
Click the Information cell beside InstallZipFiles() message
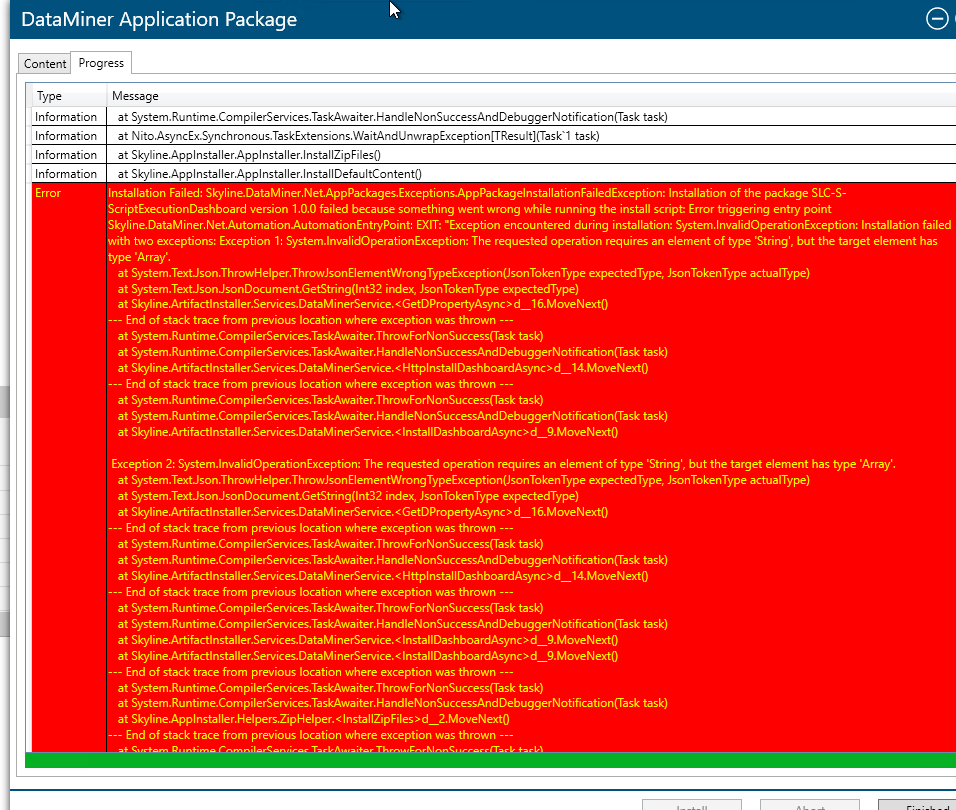(69, 155)
